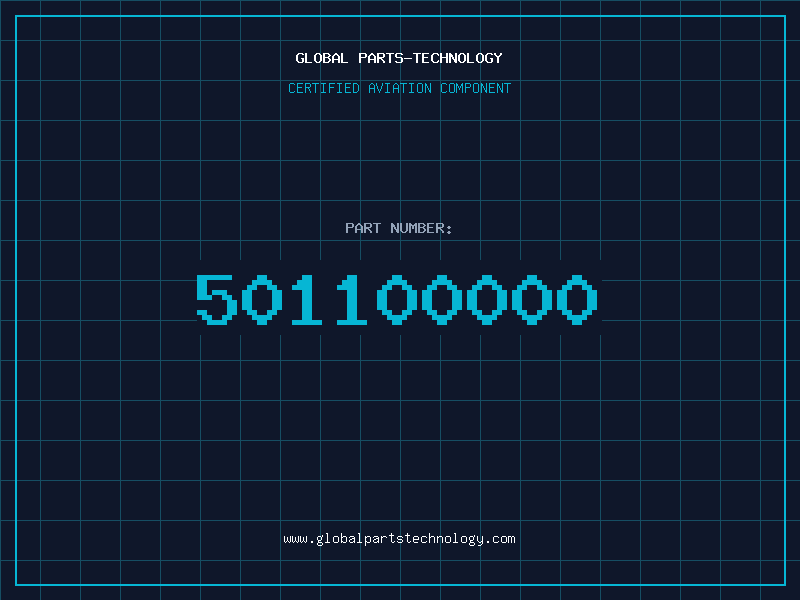Click the CERTIFIED AVIATION COMPONENT subtitle

click(x=399, y=88)
